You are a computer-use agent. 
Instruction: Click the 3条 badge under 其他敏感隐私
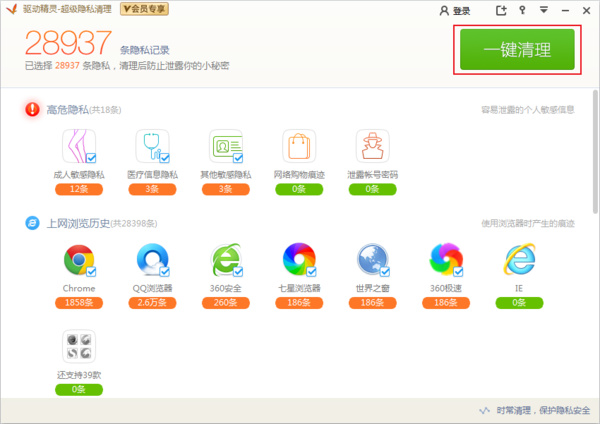point(226,189)
